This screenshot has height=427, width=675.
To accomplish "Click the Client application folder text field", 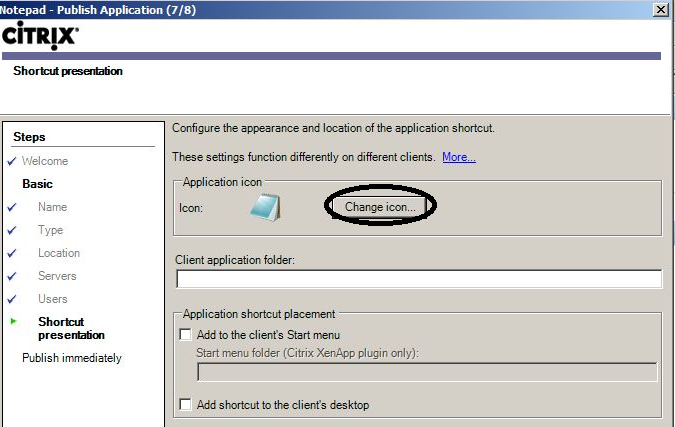I will [419, 278].
